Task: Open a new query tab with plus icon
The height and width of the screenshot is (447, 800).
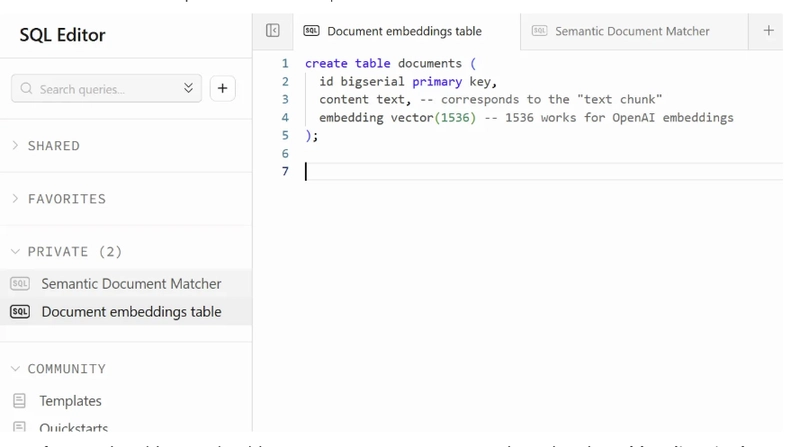Action: 768,31
